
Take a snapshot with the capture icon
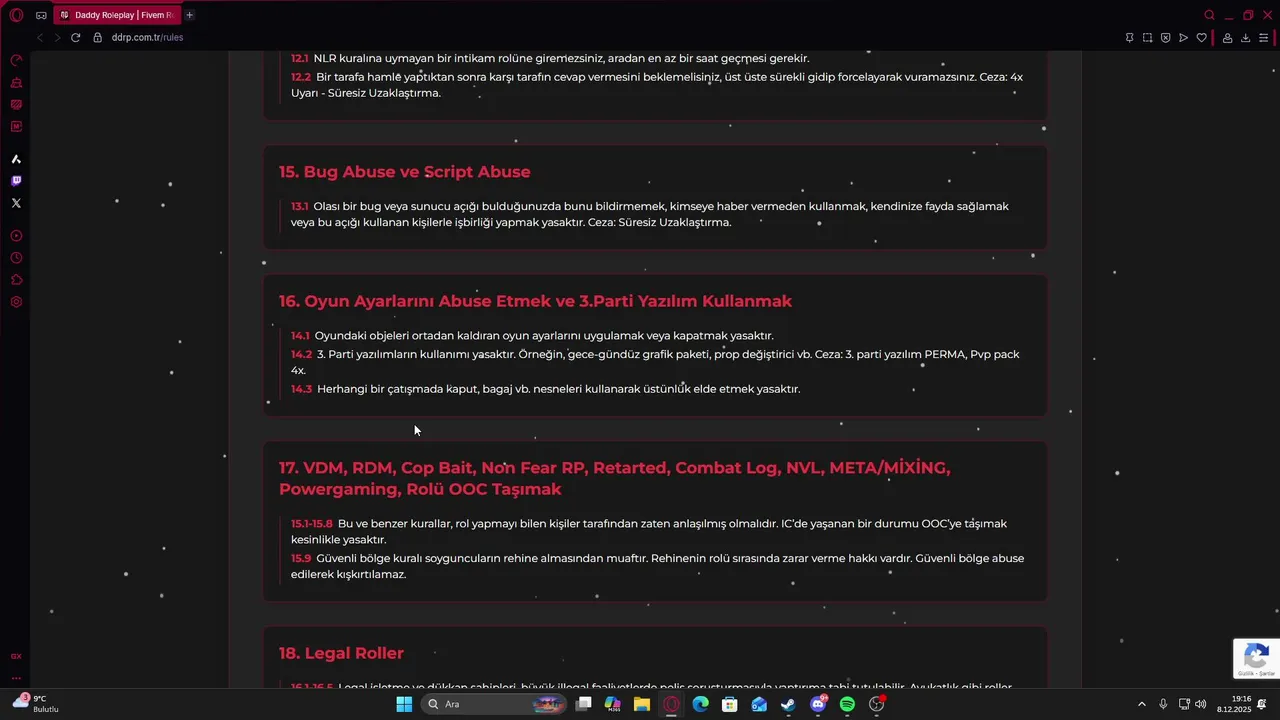1147,38
